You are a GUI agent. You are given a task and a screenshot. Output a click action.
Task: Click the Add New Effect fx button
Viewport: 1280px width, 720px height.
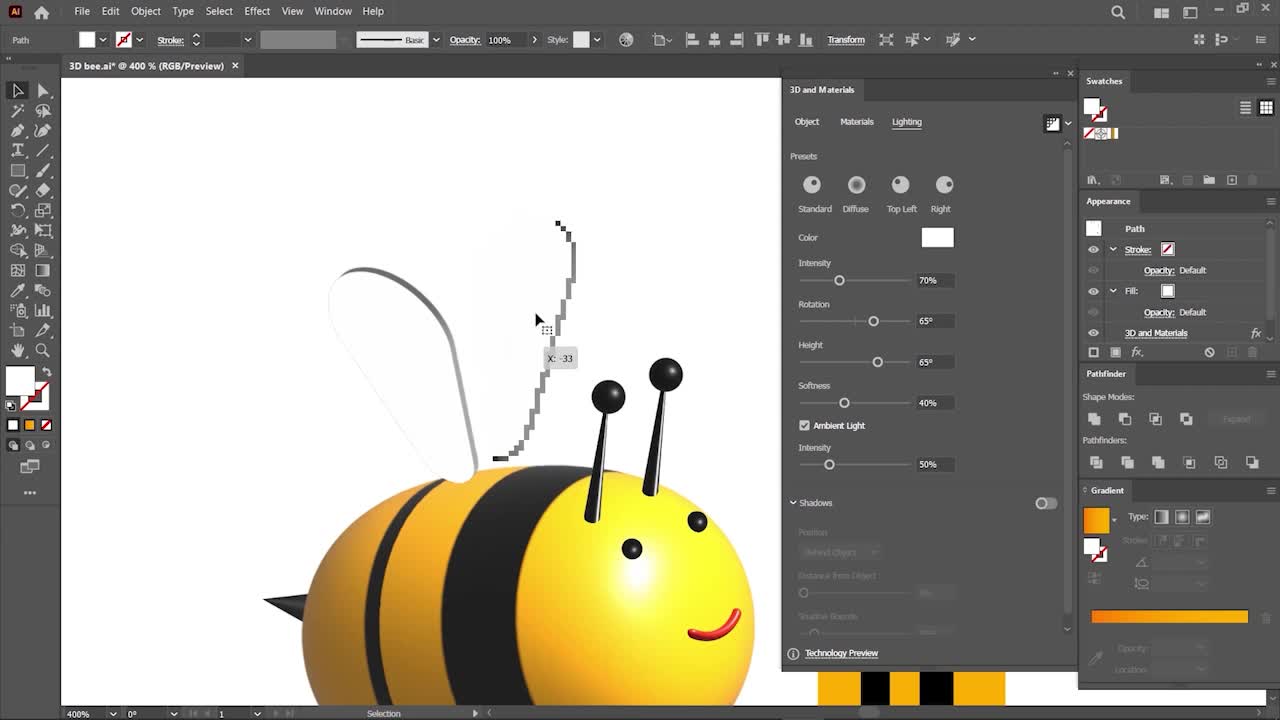click(x=1137, y=352)
